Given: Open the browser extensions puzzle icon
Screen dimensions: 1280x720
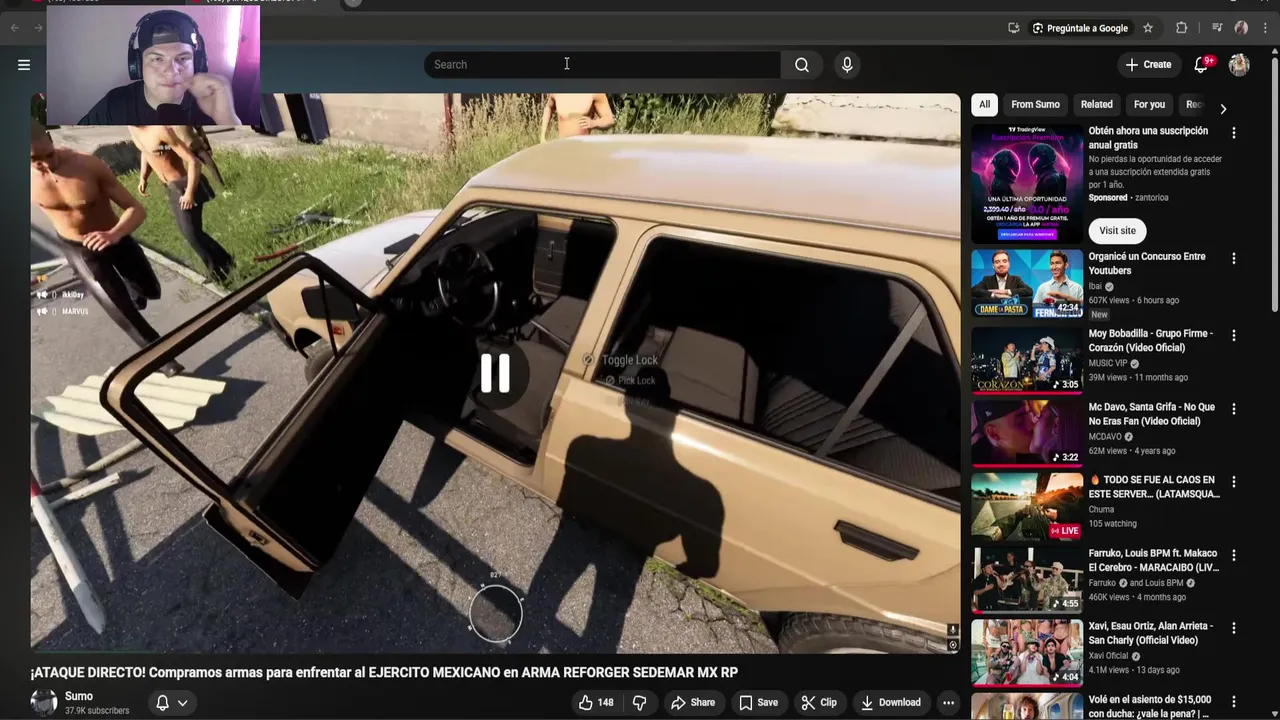Looking at the screenshot, I should coord(1182,28).
